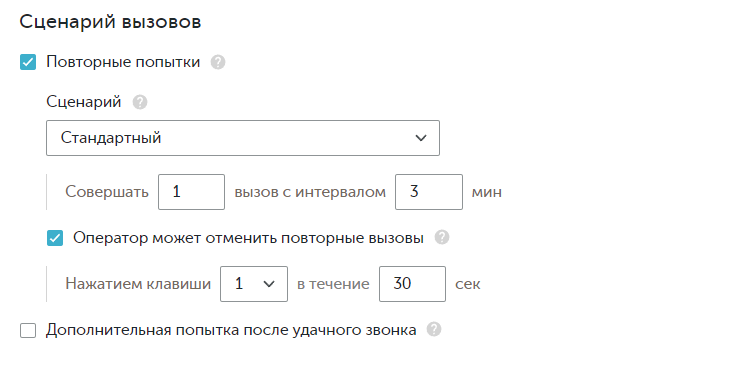The image size is (738, 369).
Task: Click the Повторные попытки label text
Action: point(123,62)
